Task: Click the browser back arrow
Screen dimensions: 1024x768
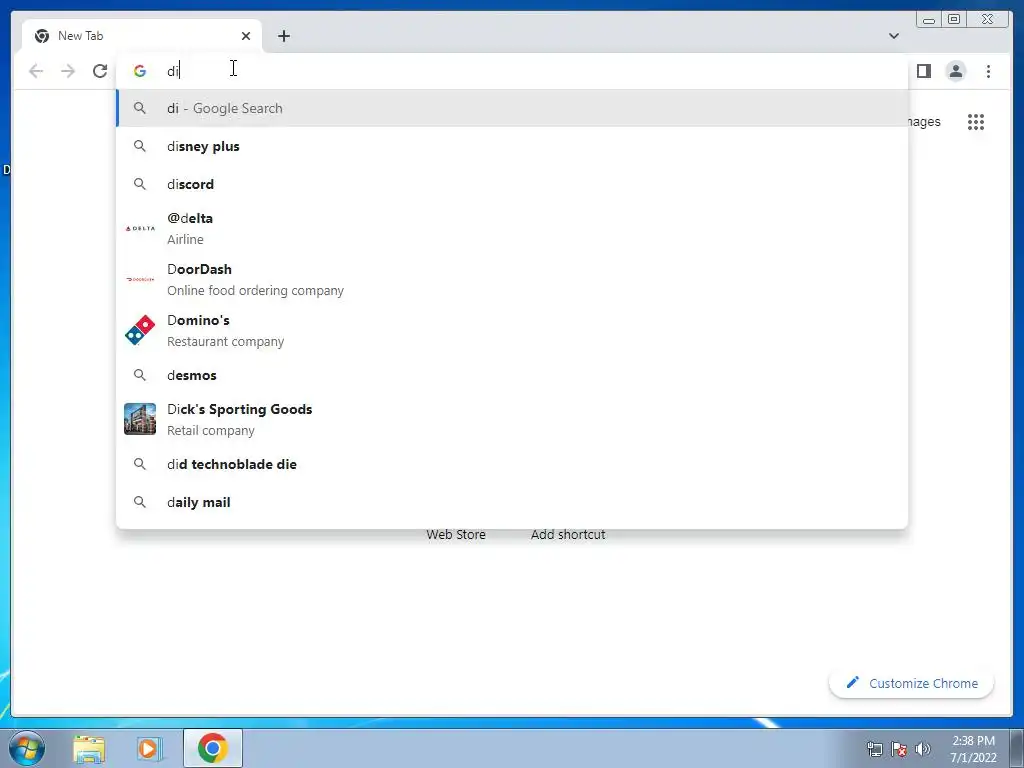Action: (36, 71)
